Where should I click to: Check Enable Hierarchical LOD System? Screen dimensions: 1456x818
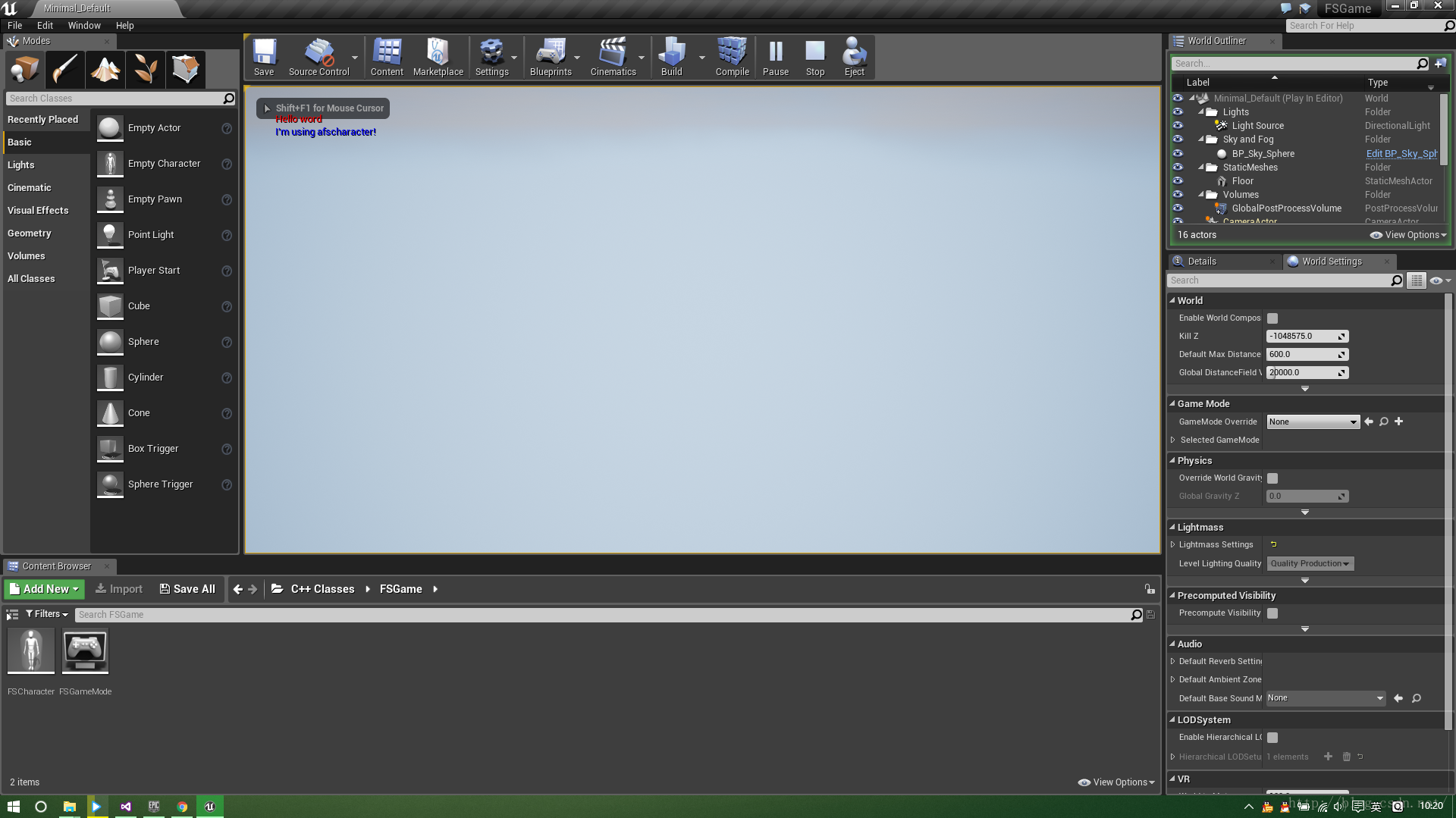click(1272, 738)
